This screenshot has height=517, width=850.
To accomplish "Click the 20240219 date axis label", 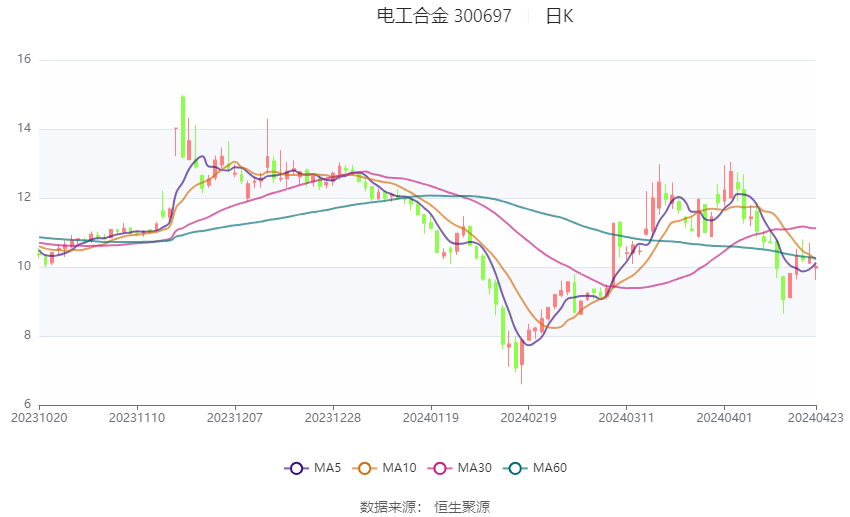I will tap(529, 418).
